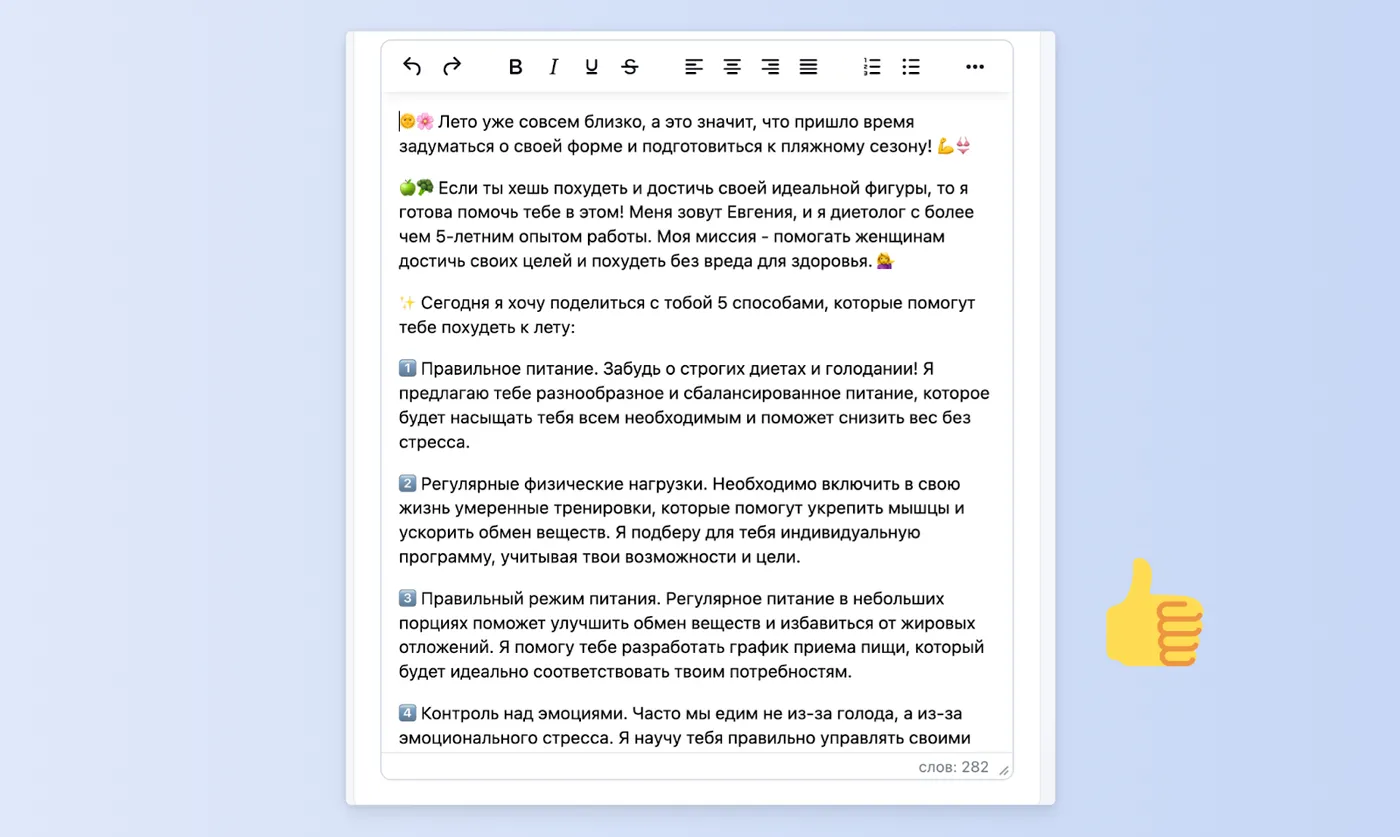Click the word 'стресса.' ending item 1
This screenshot has width=1400, height=837.
click(434, 442)
